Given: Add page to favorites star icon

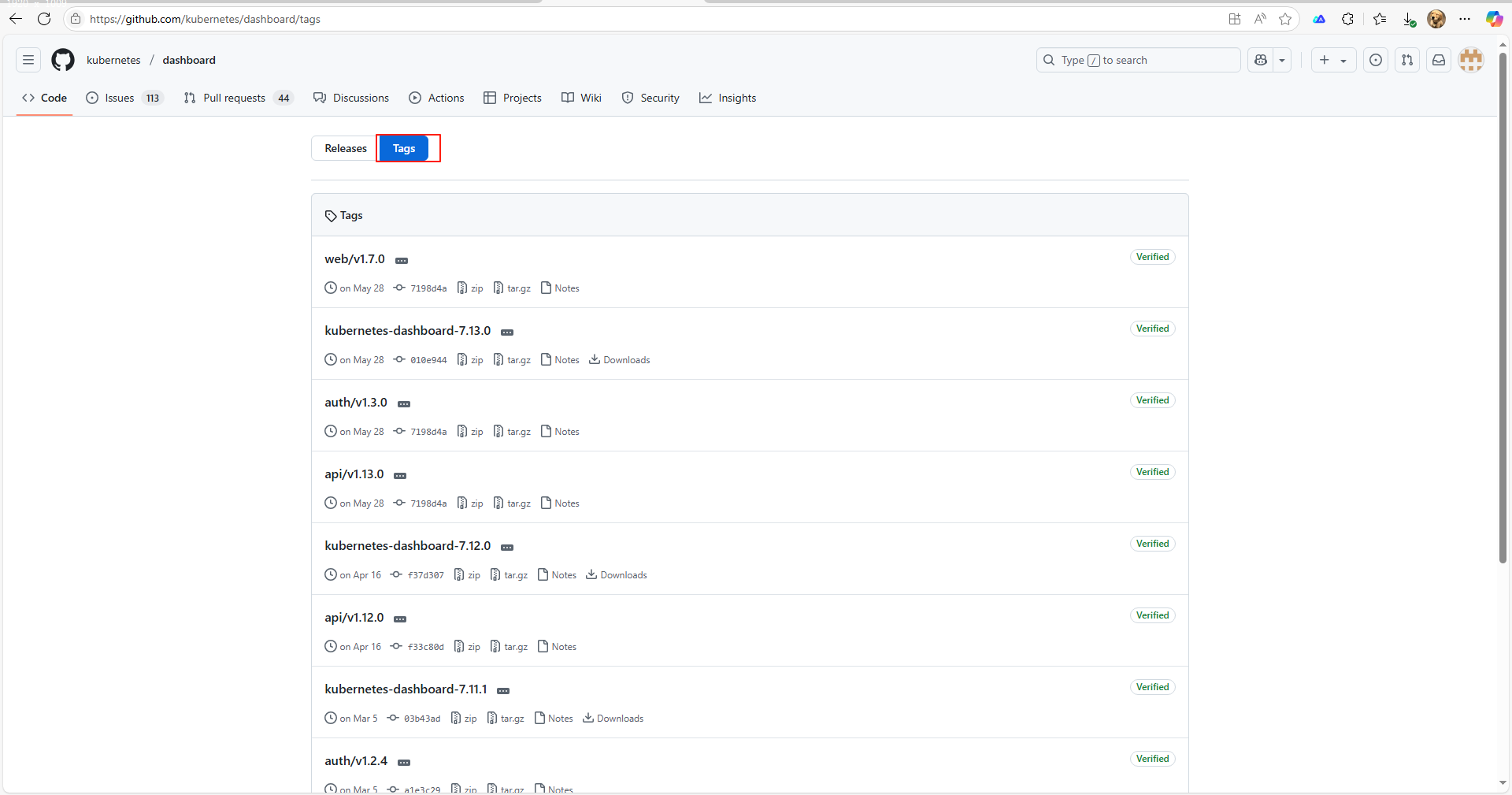Looking at the screenshot, I should point(1285,19).
